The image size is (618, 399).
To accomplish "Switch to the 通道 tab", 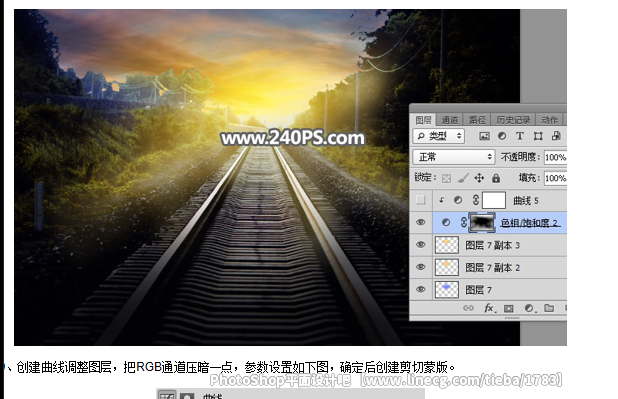I will 449,120.
